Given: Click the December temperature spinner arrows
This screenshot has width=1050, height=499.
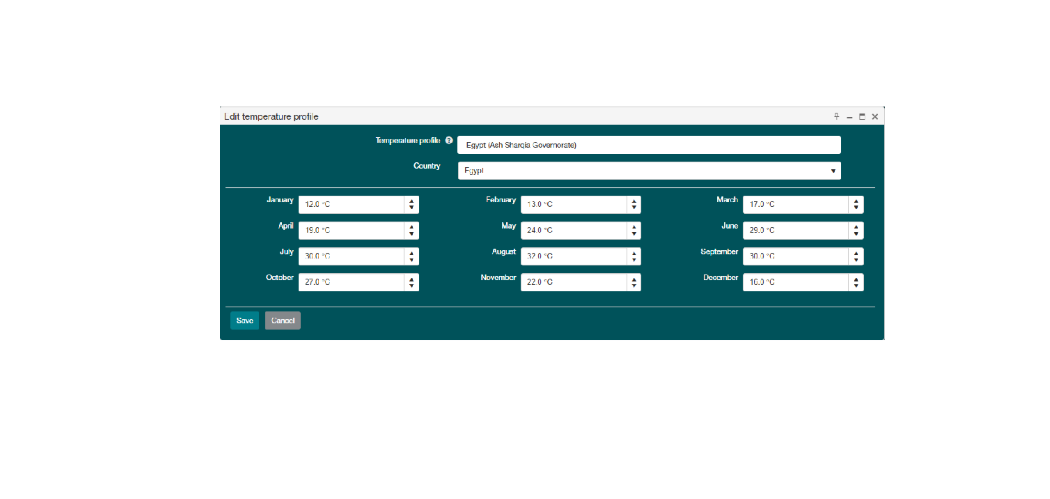Looking at the screenshot, I should [x=856, y=282].
